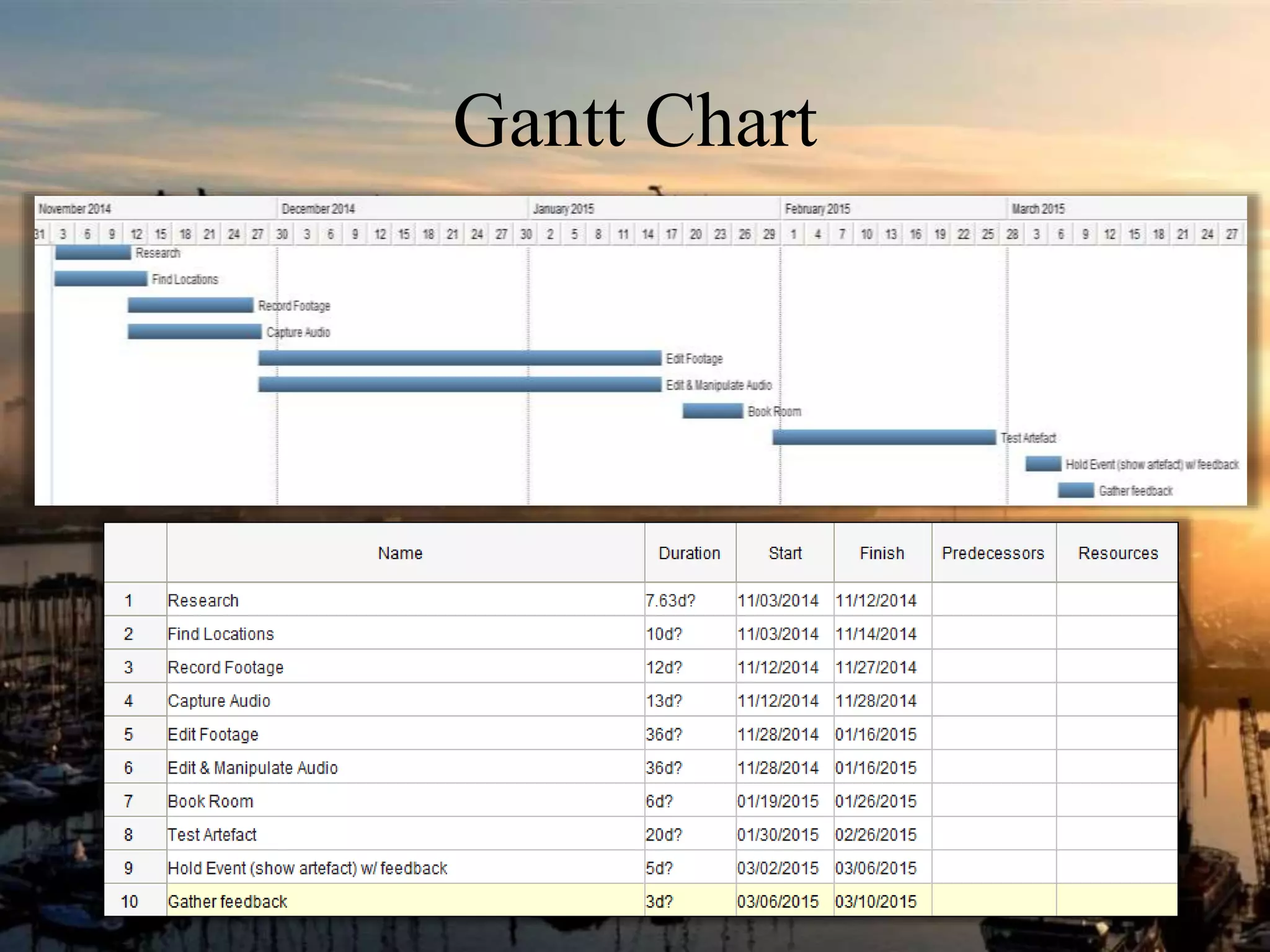Viewport: 1270px width, 952px height.
Task: Click the Name column header
Action: (x=400, y=553)
